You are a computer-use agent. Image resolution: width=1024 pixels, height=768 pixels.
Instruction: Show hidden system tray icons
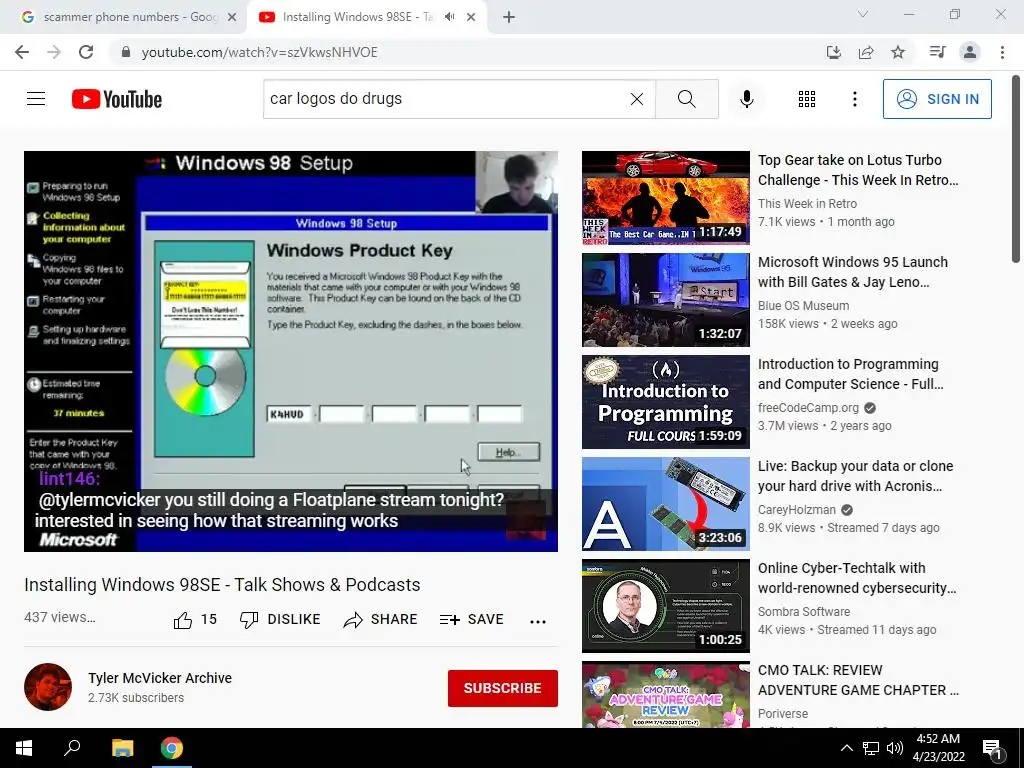(x=846, y=748)
